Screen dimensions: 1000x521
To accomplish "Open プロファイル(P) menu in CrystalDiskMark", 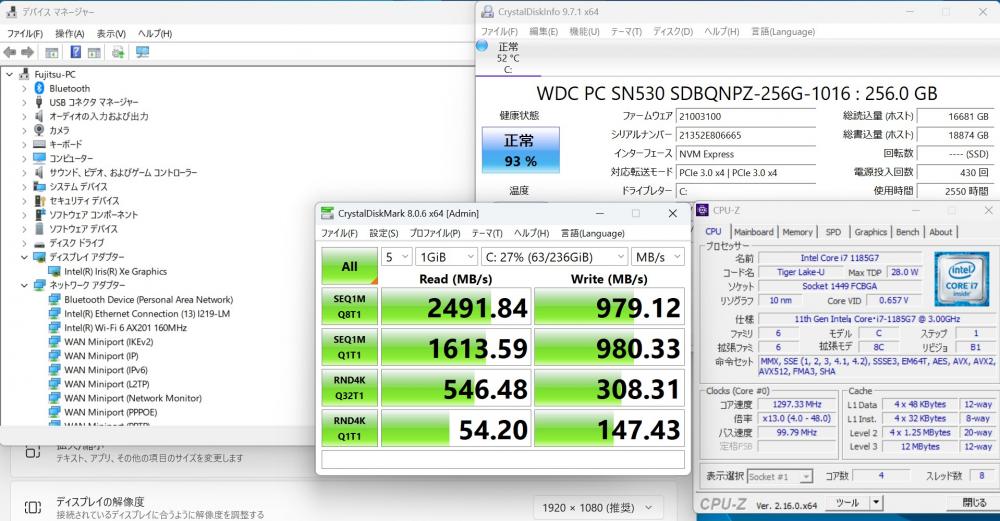I will [434, 233].
